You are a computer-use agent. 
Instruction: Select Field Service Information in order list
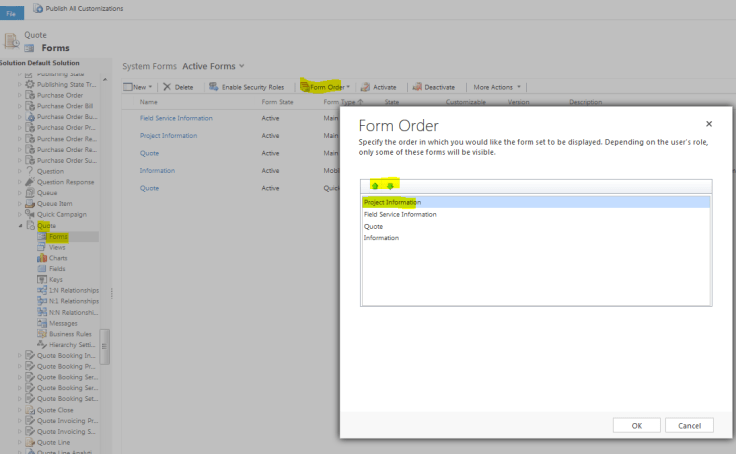pos(400,214)
